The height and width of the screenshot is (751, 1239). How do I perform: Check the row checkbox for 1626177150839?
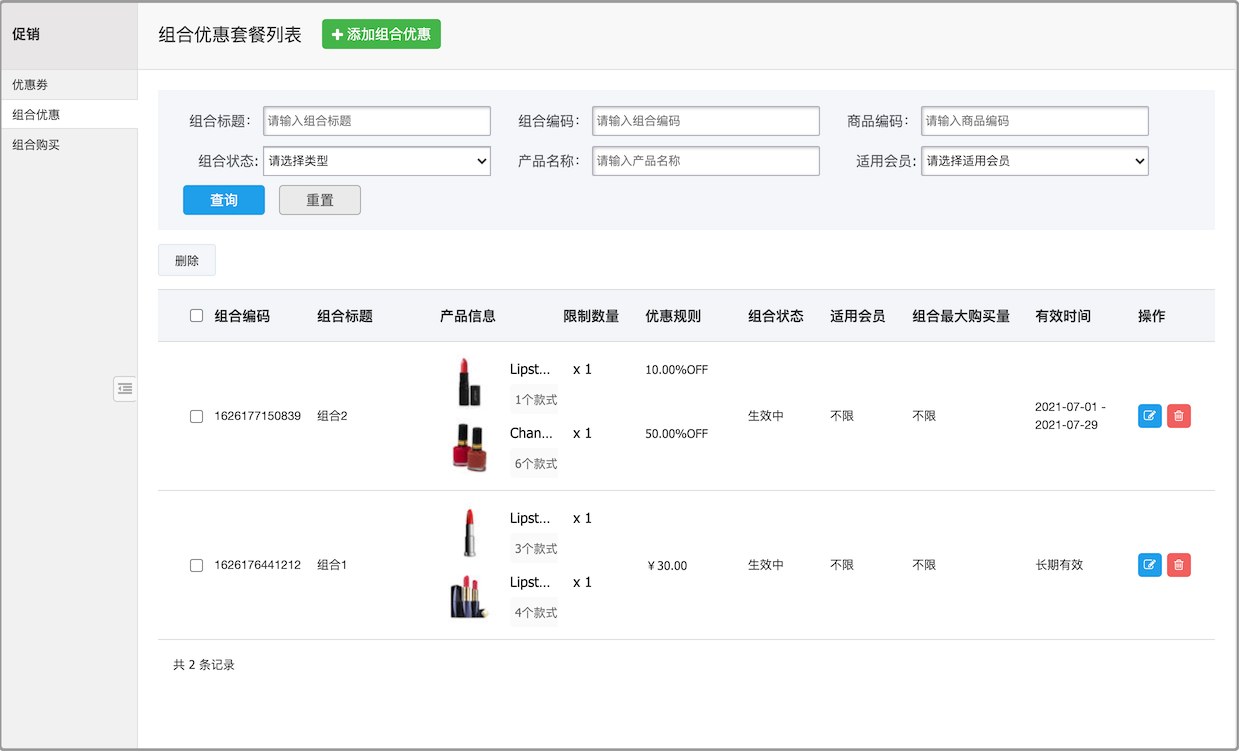(x=196, y=416)
